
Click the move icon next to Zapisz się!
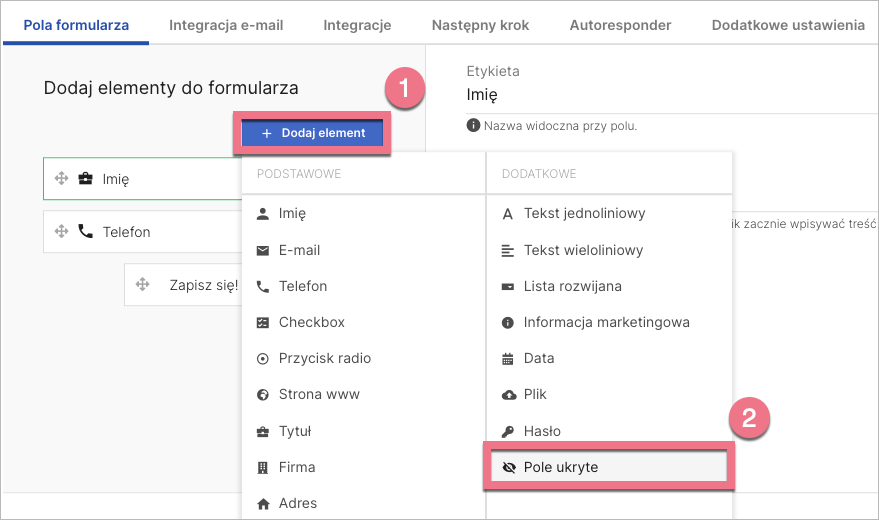(x=141, y=285)
